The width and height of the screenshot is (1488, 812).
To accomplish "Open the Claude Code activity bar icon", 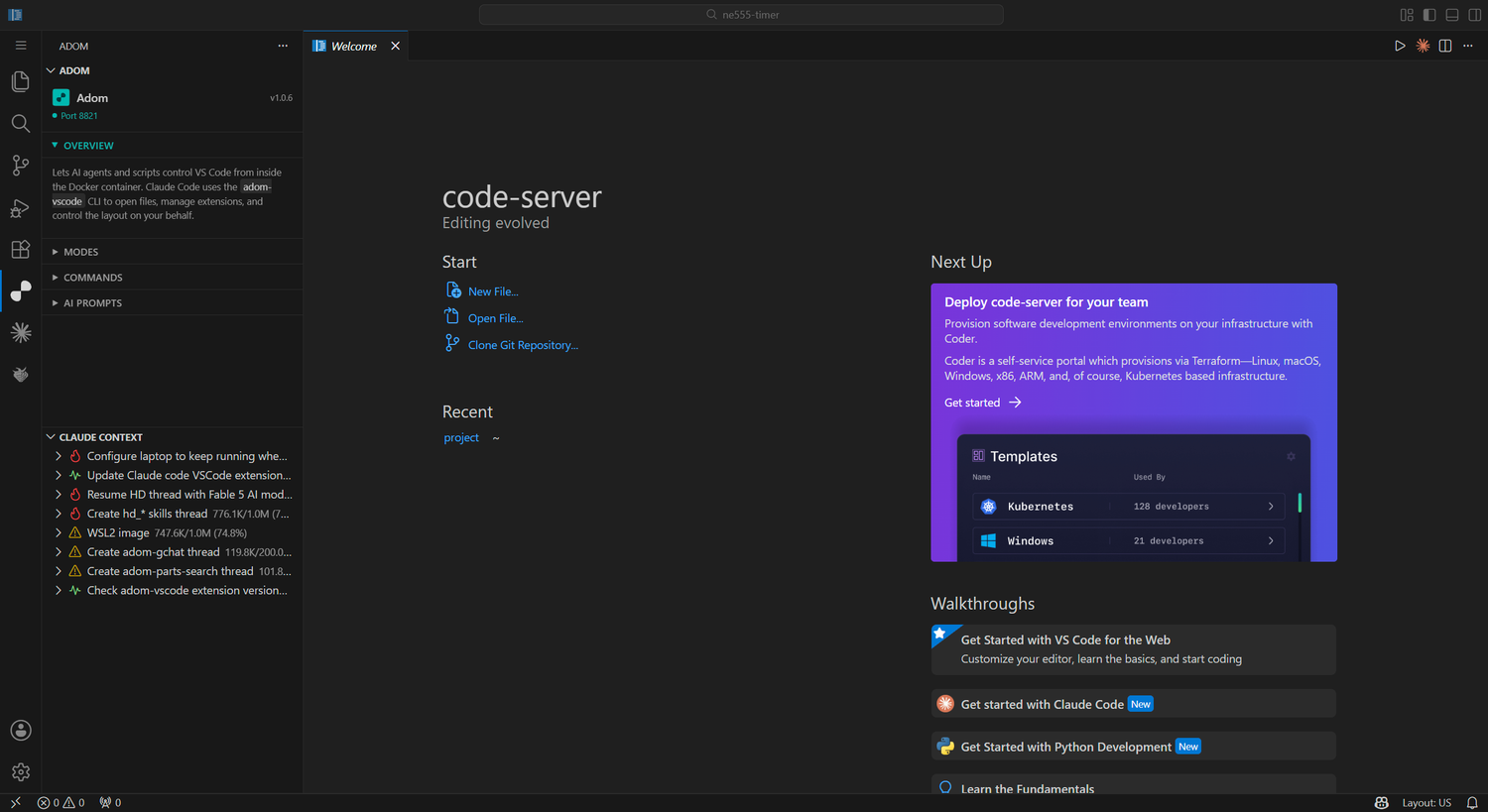I will point(21,333).
